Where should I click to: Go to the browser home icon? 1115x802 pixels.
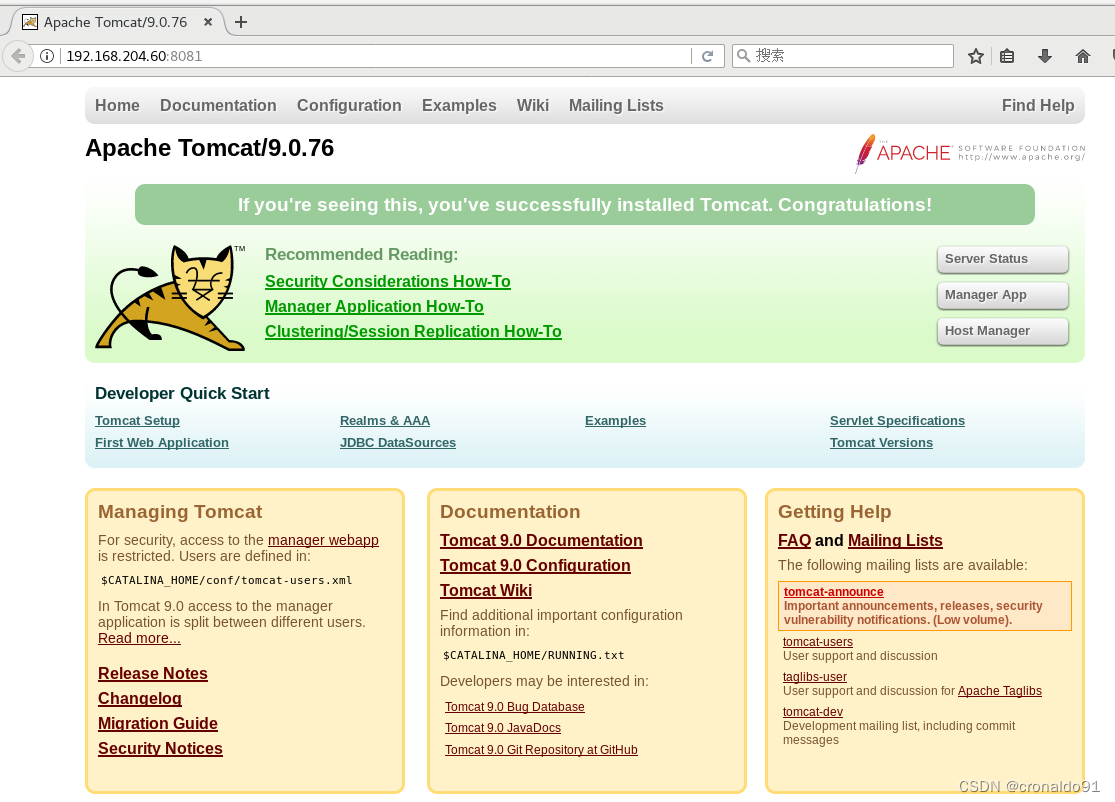1082,56
